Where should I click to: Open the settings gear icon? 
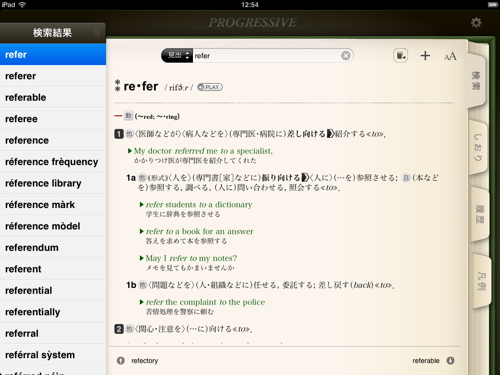[x=476, y=23]
